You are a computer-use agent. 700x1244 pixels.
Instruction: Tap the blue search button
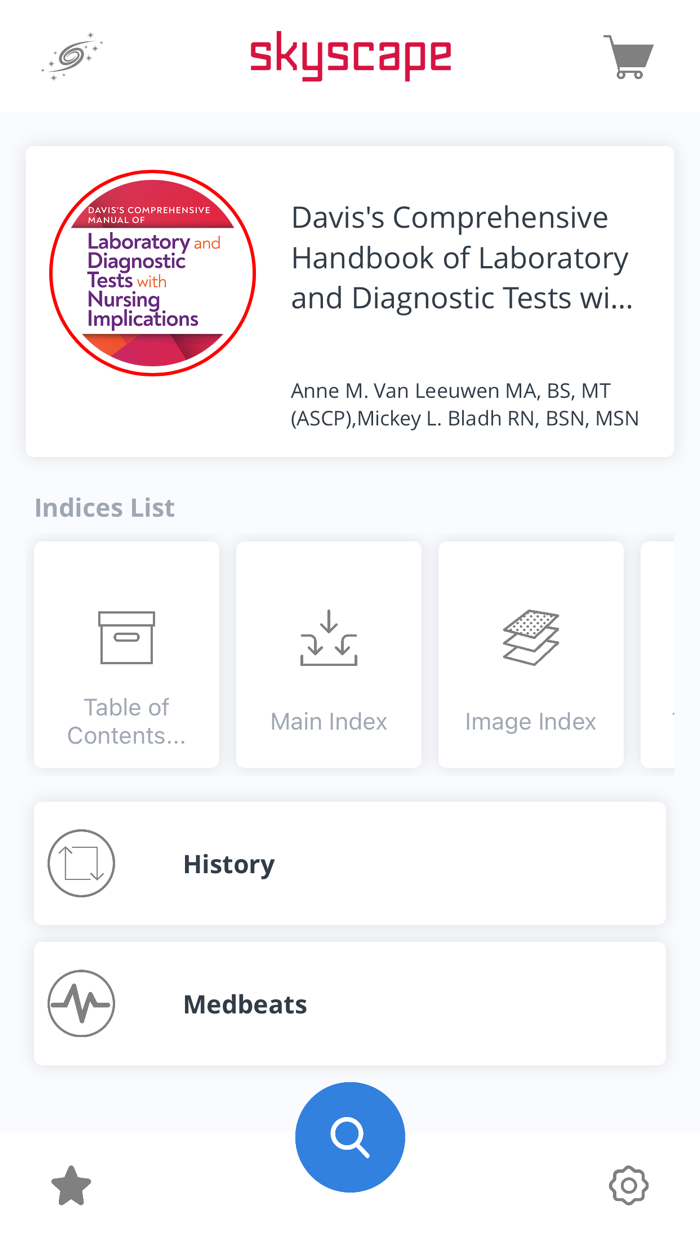pyautogui.click(x=350, y=1137)
